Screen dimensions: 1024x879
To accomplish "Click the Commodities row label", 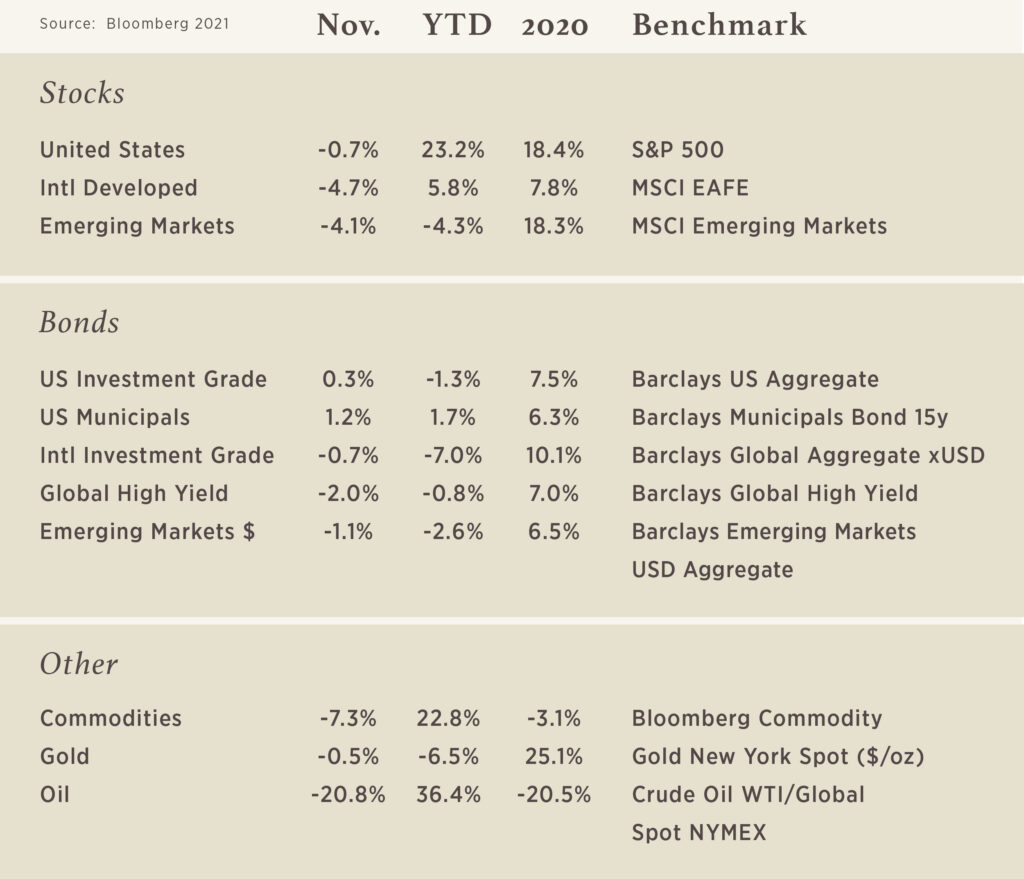I will pyautogui.click(x=111, y=718).
